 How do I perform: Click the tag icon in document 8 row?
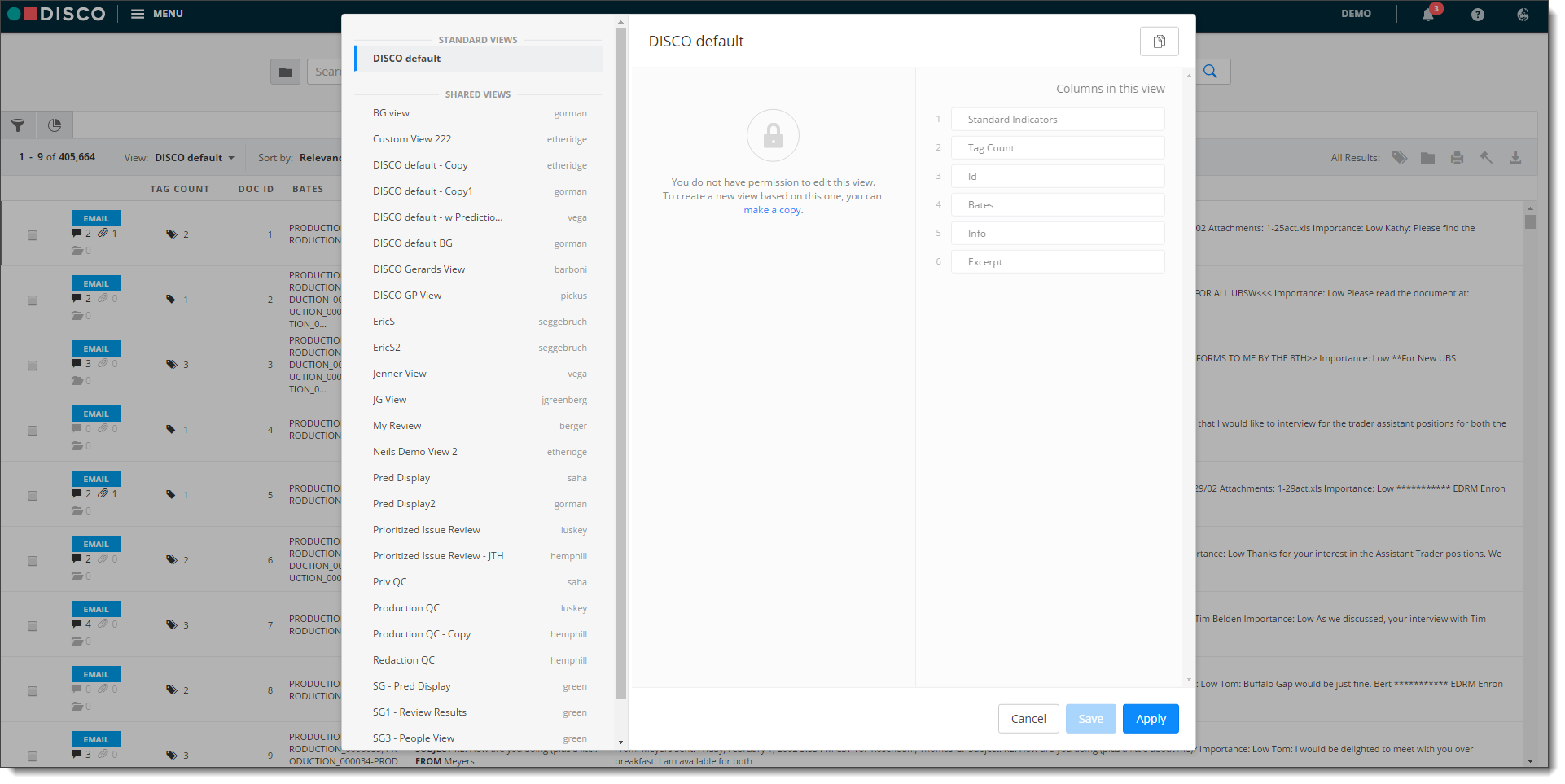172,690
